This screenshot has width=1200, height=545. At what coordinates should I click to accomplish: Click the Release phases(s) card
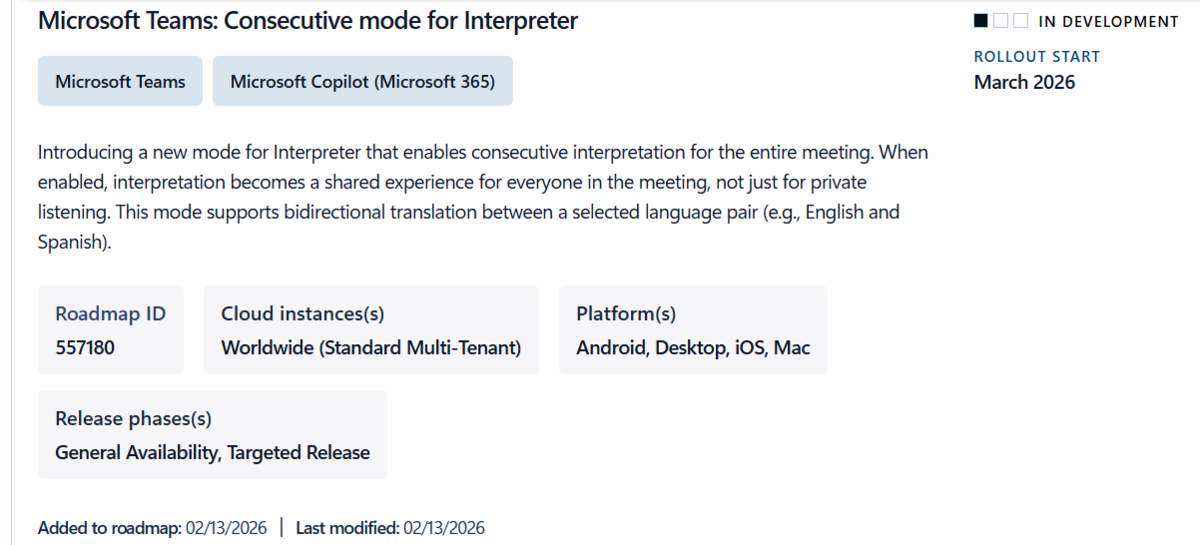click(x=212, y=435)
